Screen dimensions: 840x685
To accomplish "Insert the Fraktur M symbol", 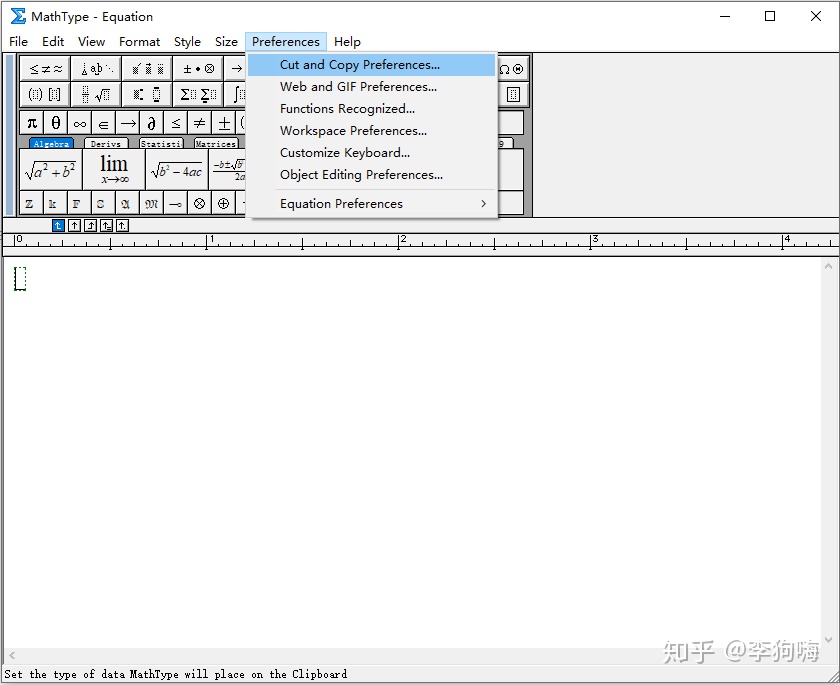I will (x=152, y=204).
